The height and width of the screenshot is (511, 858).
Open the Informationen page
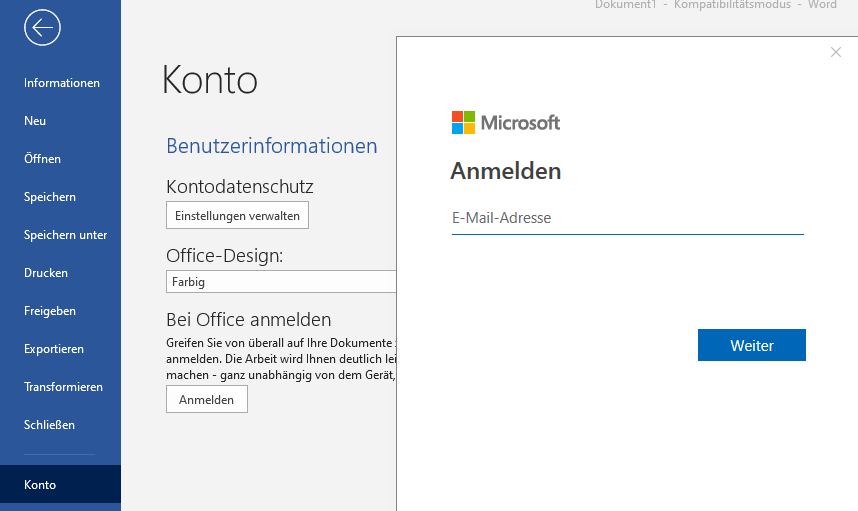pos(60,83)
